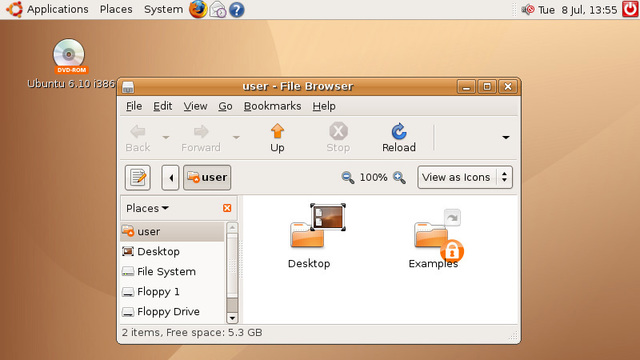Open the Go menu
This screenshot has height=360, width=640.
225,106
